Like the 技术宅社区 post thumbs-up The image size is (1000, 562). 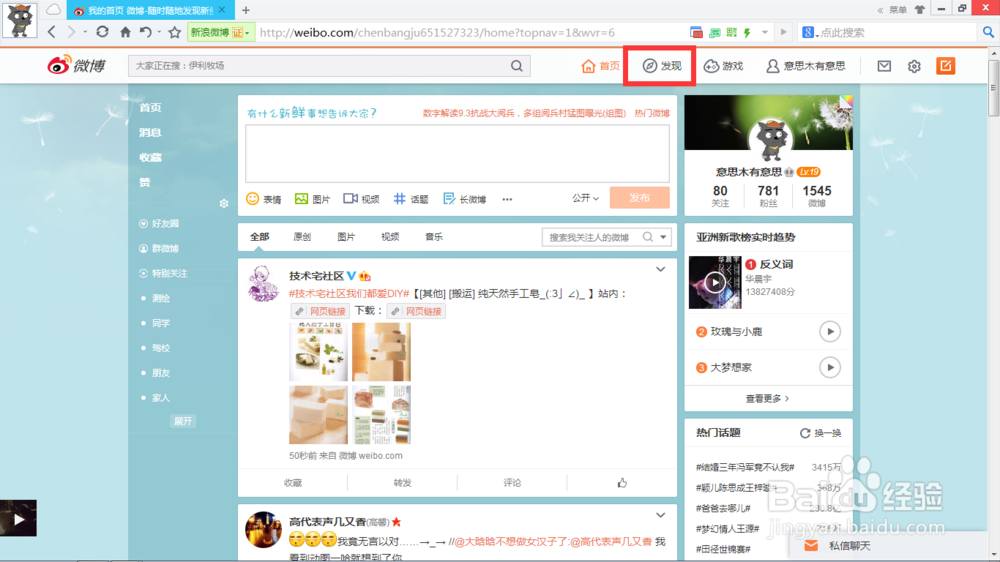click(622, 483)
